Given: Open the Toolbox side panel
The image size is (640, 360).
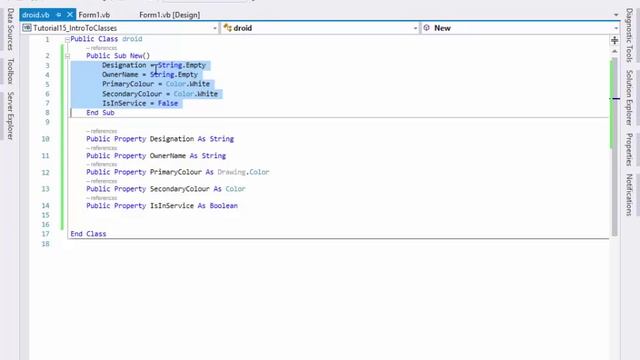Looking at the screenshot, I should click(11, 71).
